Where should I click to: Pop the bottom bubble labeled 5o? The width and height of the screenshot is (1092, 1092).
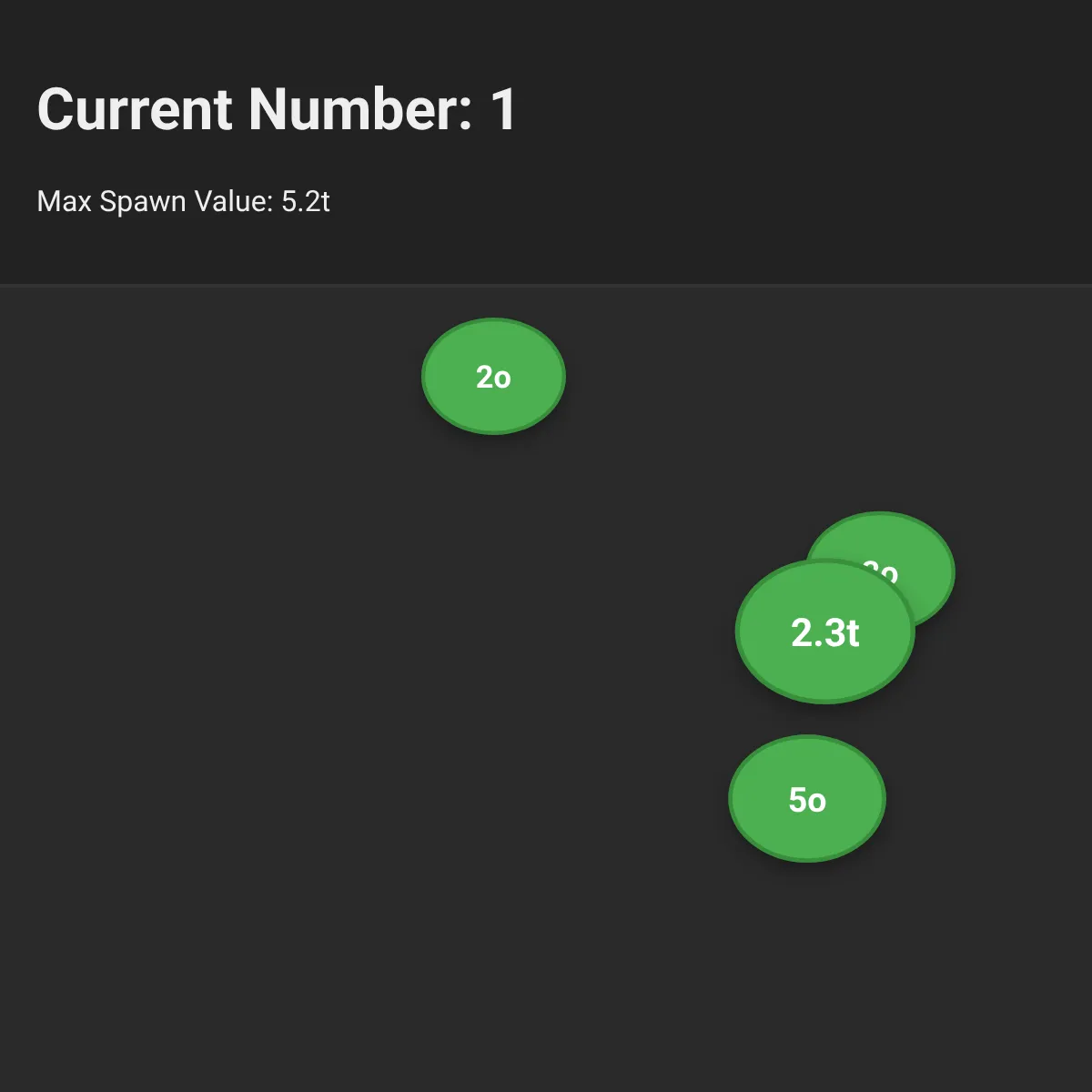tap(807, 798)
